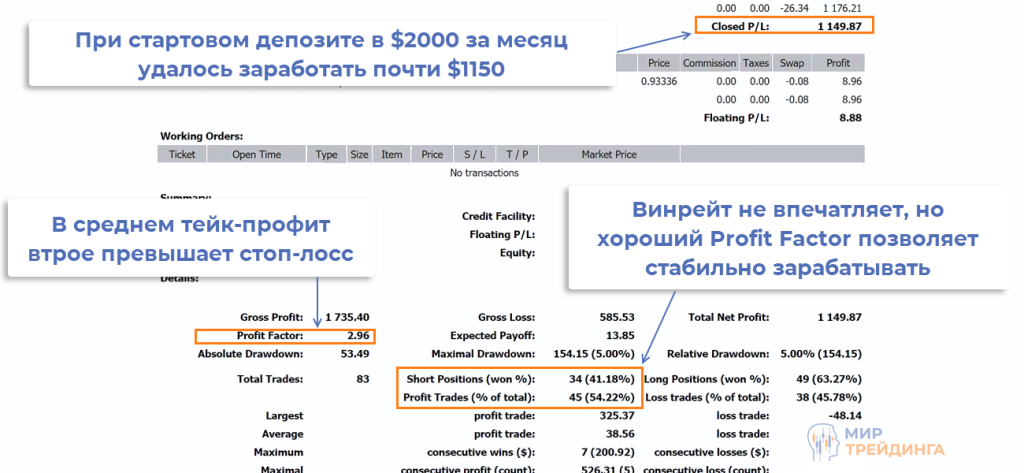Click the highlighted Closed P/L box
The image size is (1024, 473).
click(x=785, y=26)
